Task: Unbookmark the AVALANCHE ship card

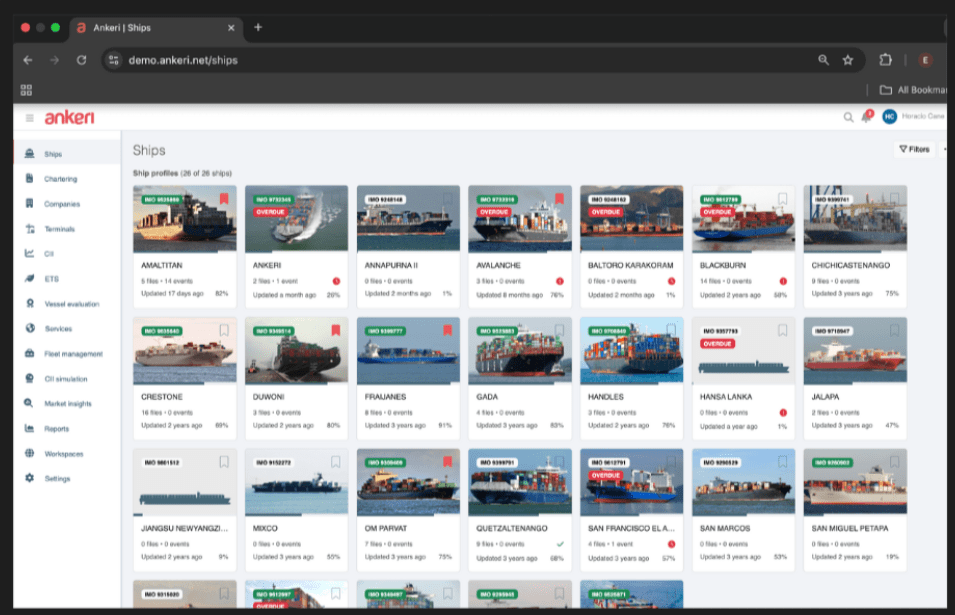Action: tap(561, 197)
